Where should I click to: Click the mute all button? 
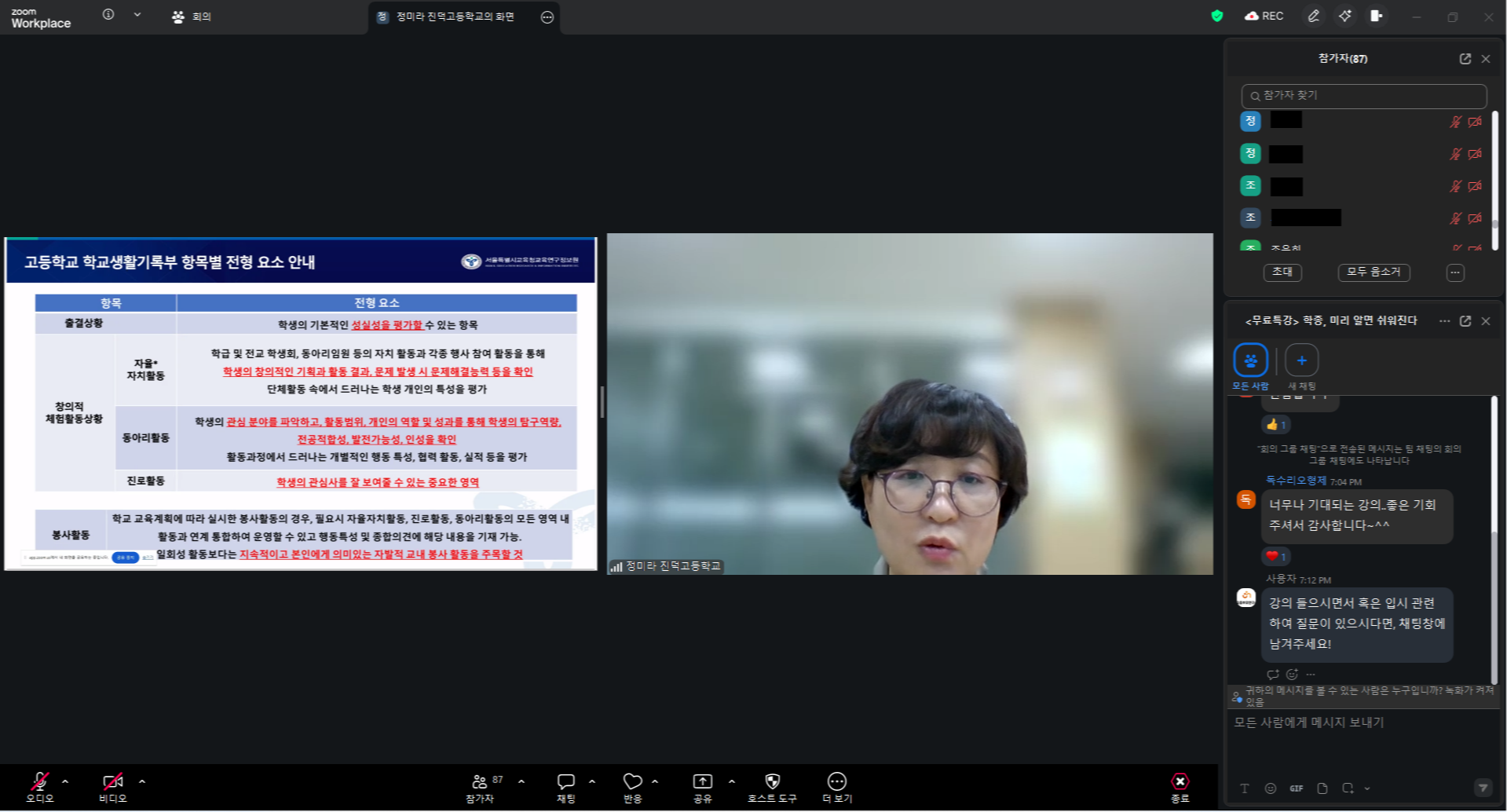pos(1373,272)
